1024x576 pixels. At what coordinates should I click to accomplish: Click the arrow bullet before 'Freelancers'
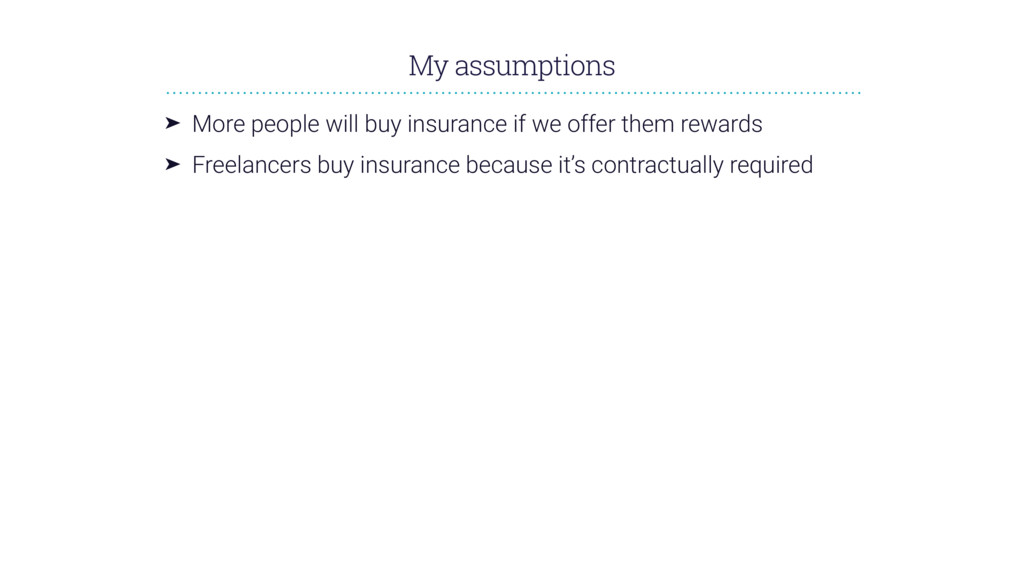(172, 164)
